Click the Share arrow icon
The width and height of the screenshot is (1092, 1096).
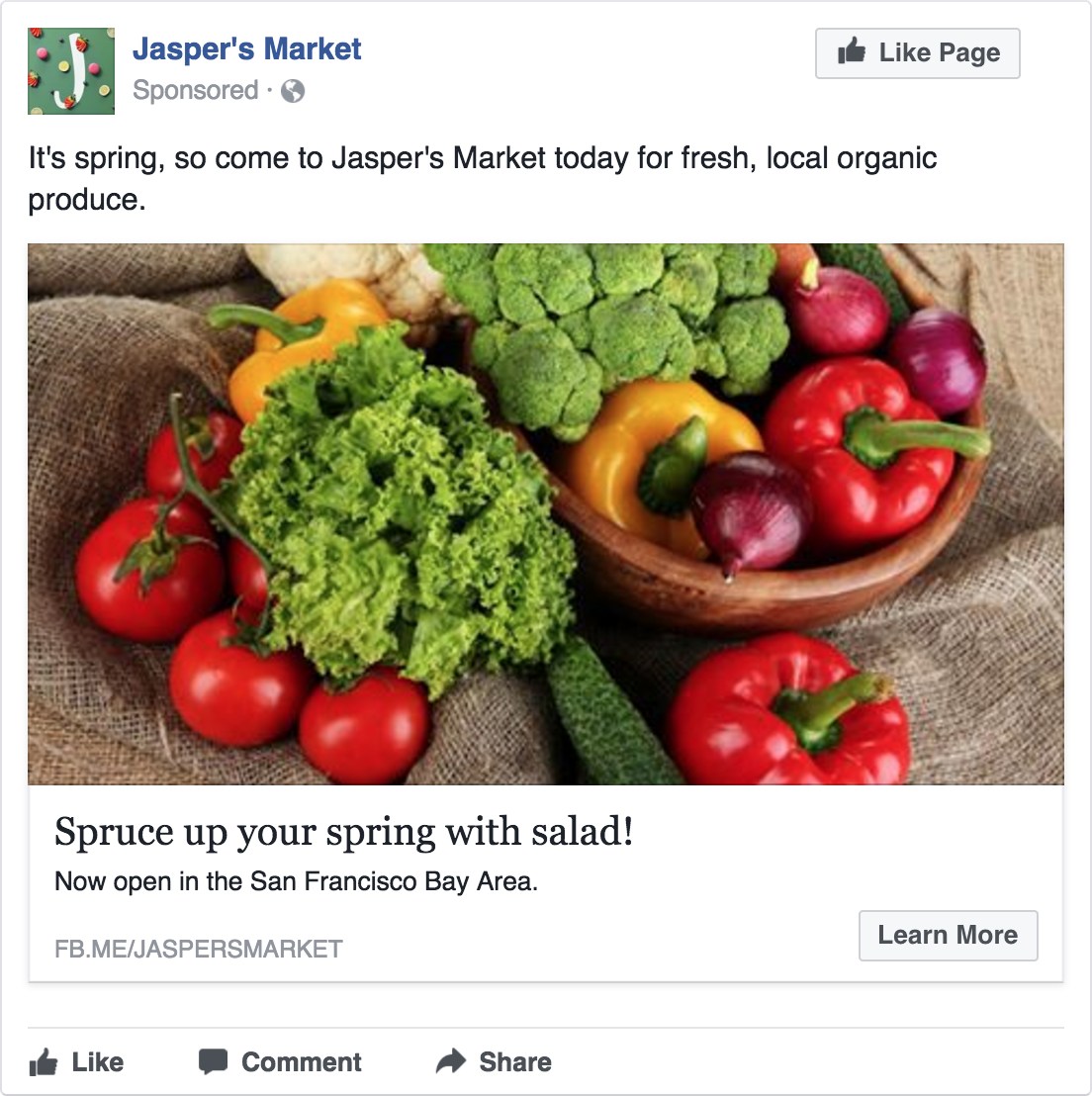click(x=451, y=1060)
